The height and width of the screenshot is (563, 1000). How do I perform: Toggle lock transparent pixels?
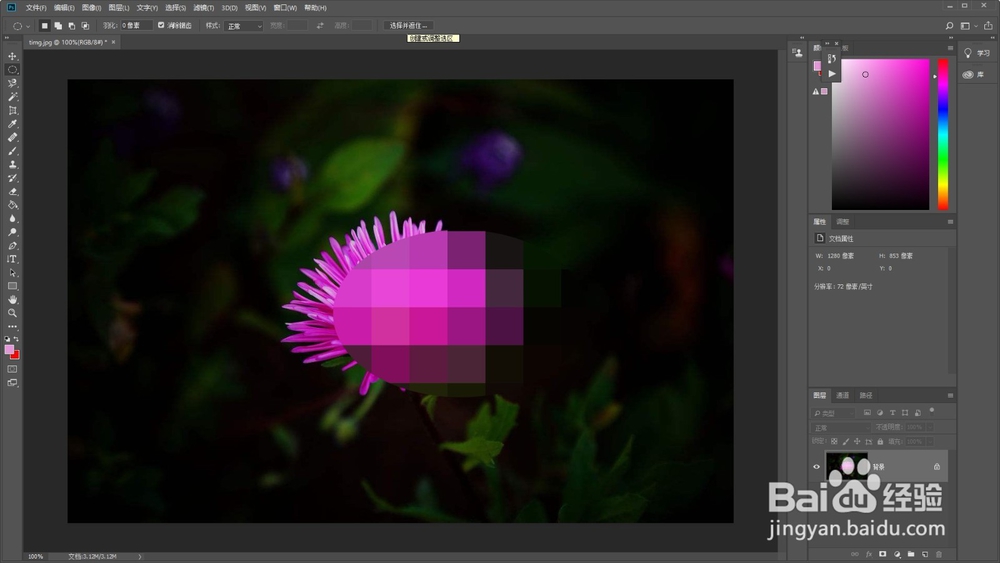(x=834, y=441)
